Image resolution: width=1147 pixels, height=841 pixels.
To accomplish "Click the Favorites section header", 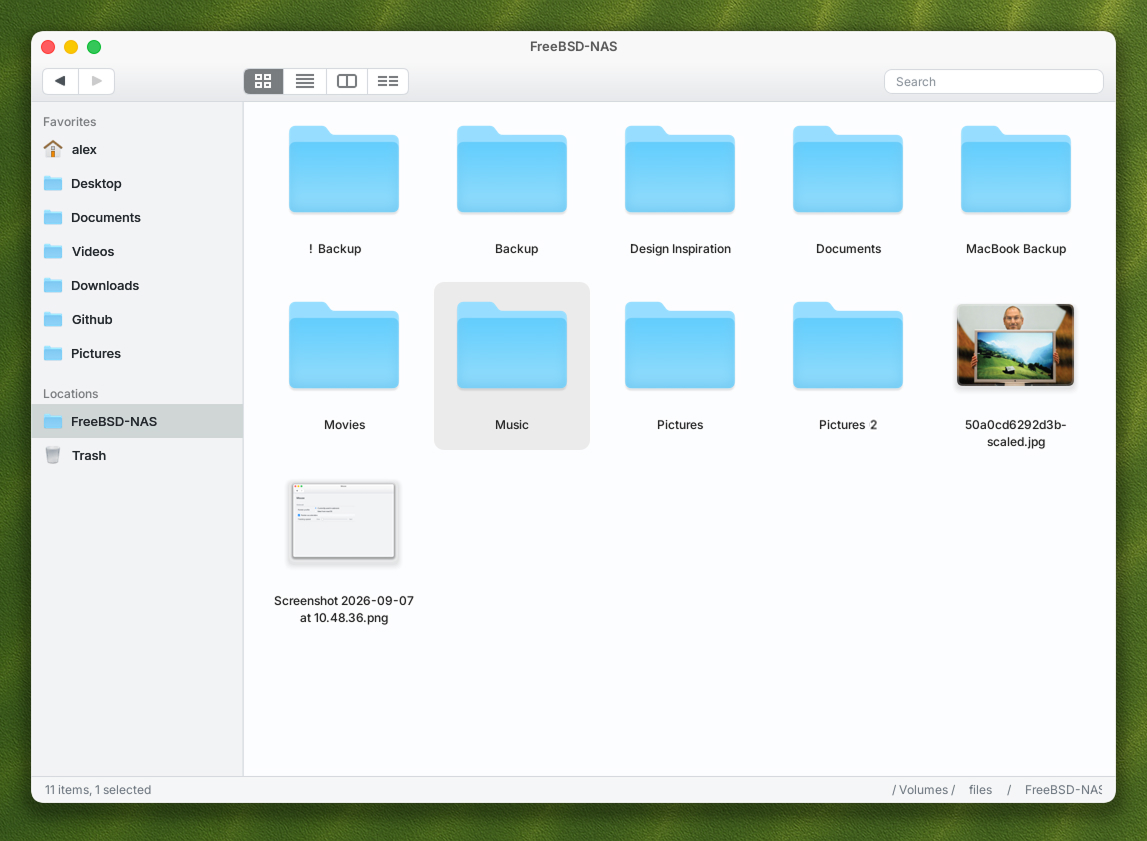I will (x=69, y=121).
